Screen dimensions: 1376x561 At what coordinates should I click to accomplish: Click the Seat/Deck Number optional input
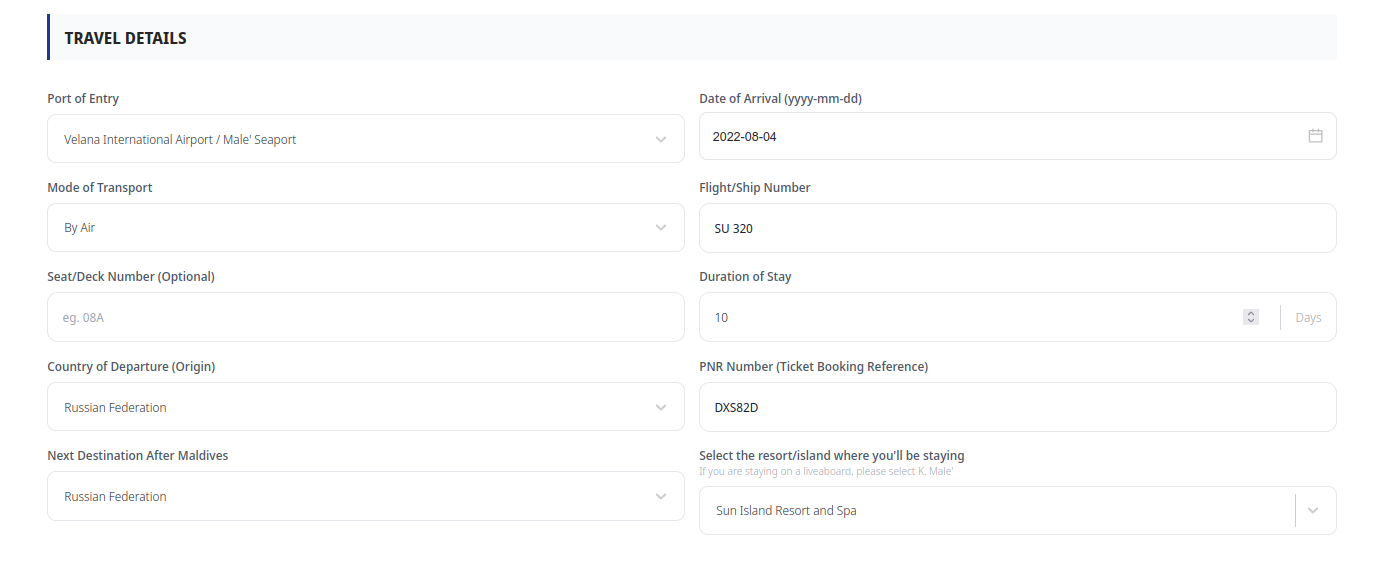tap(366, 318)
